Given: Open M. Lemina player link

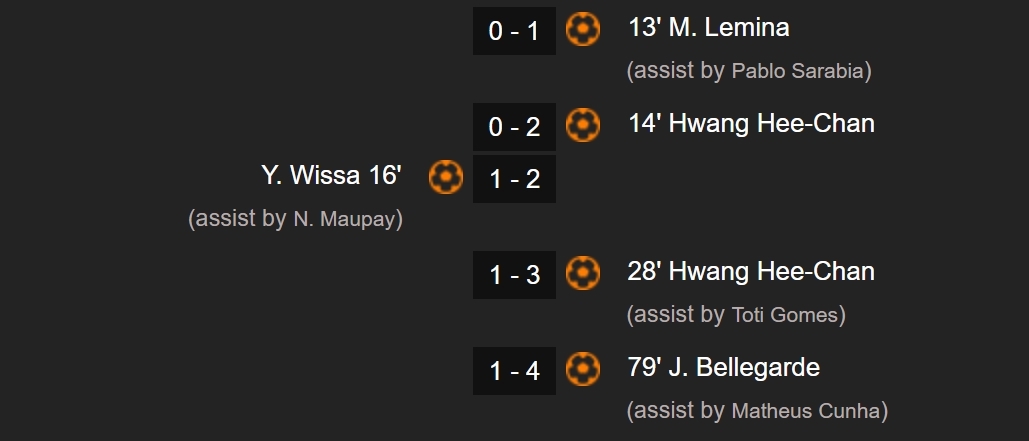Looking at the screenshot, I should coord(728,28).
